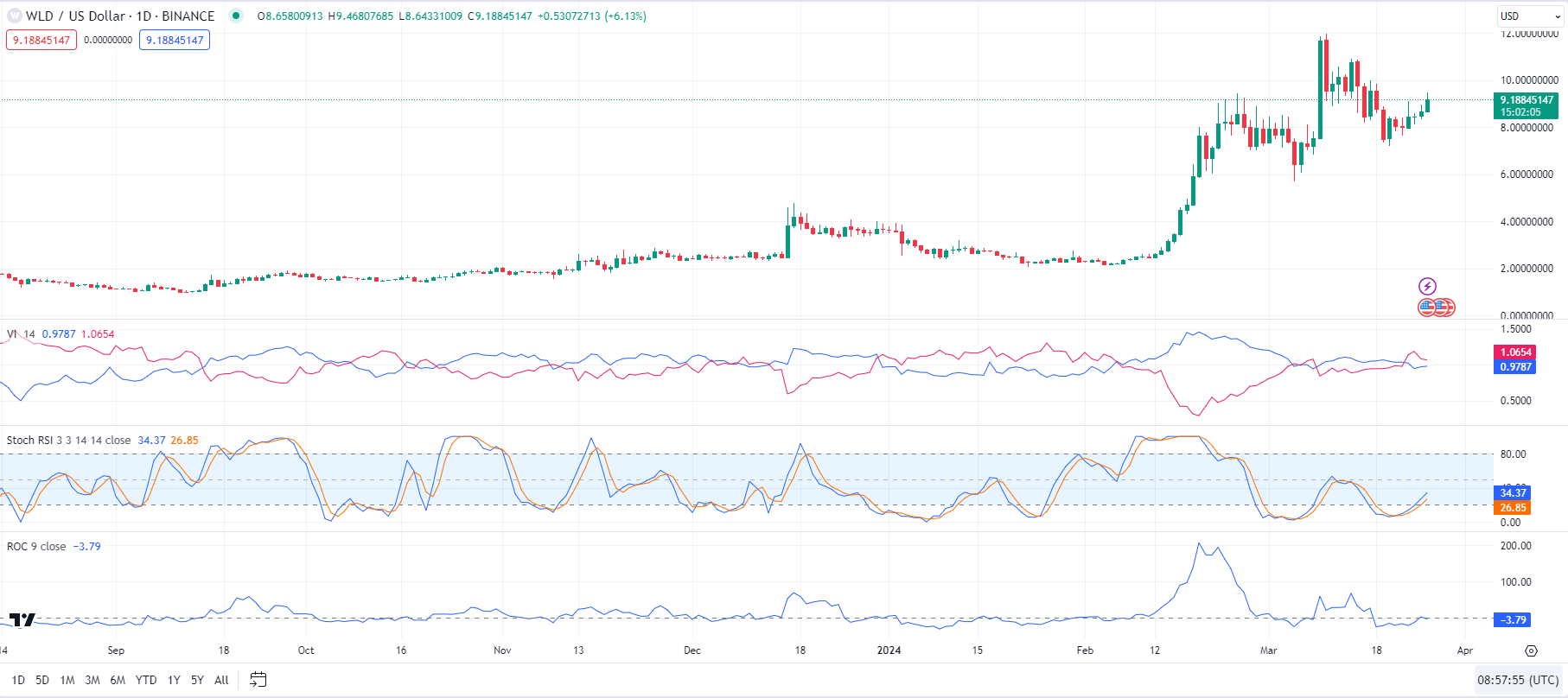Click the 0.00000000 spread value
Screen dimensions: 1568x698
[108, 40]
